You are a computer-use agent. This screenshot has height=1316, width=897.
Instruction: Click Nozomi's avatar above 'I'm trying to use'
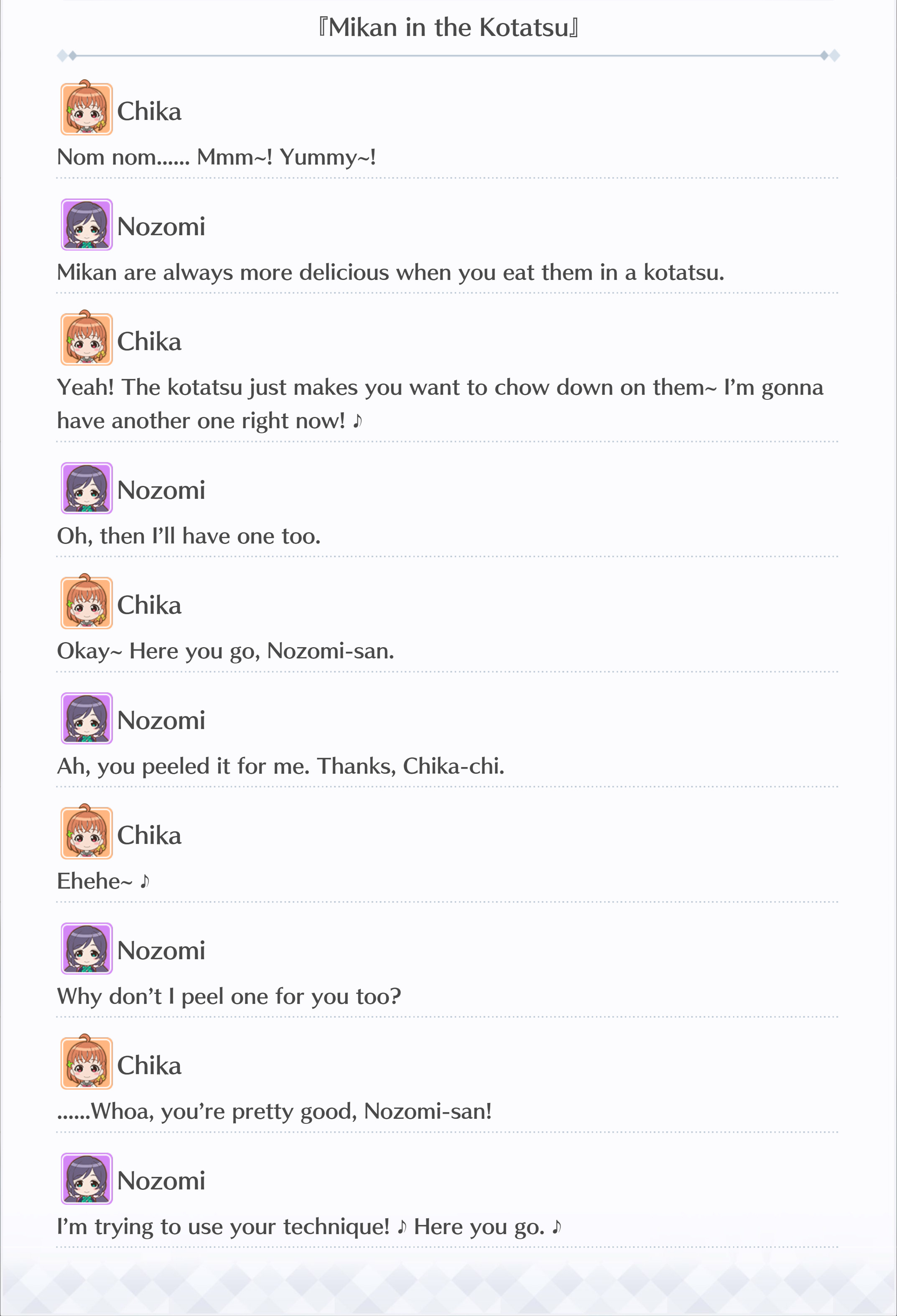[87, 1179]
